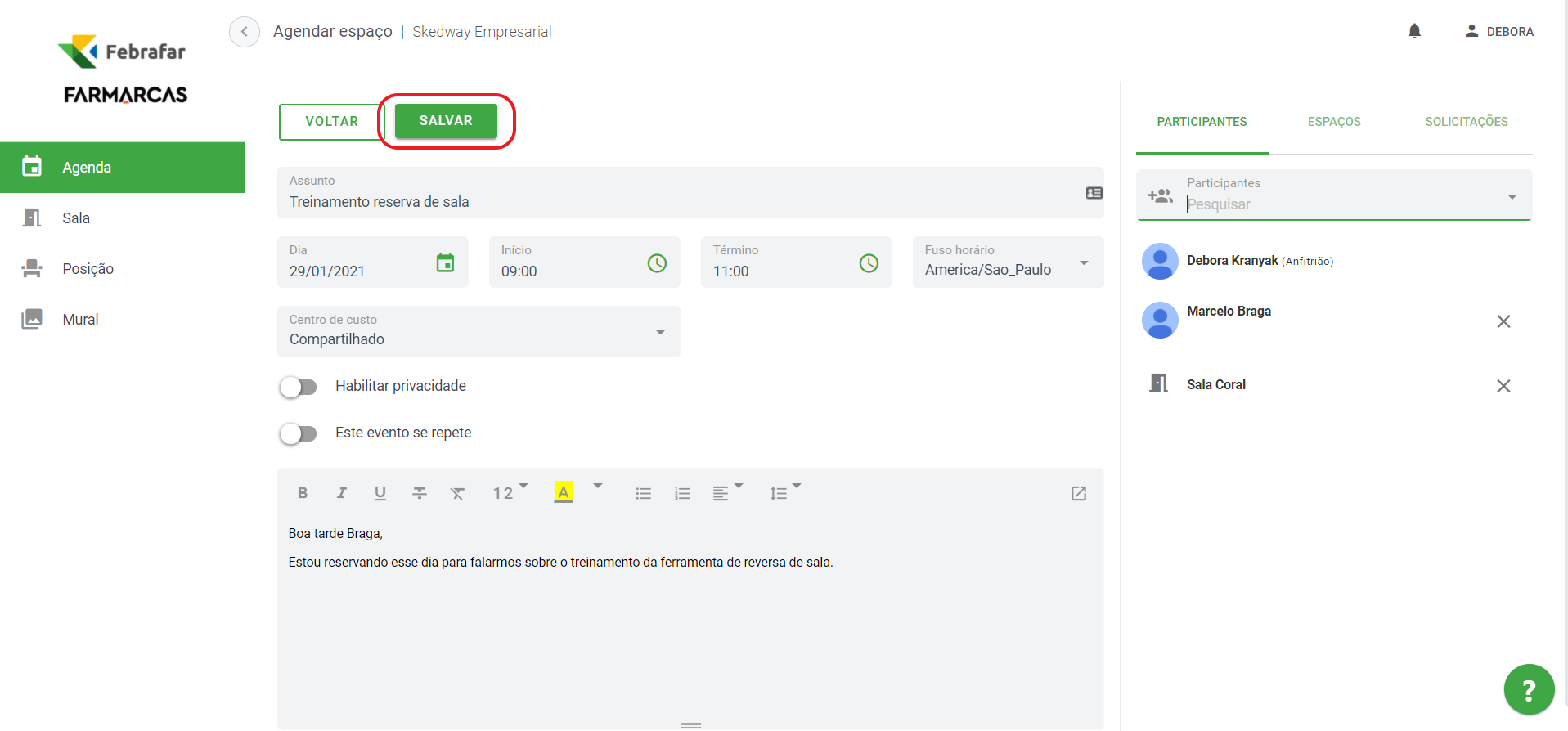Open the Sala menu in sidebar
Image resolution: width=1568 pixels, height=731 pixels.
point(76,218)
